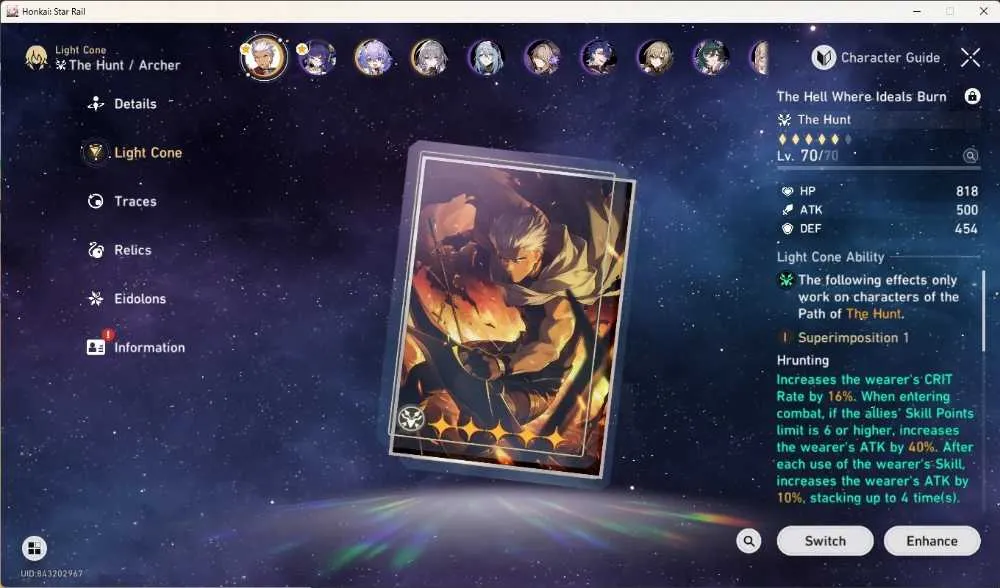
Task: Click the ability description scrollbar
Action: 983,311
